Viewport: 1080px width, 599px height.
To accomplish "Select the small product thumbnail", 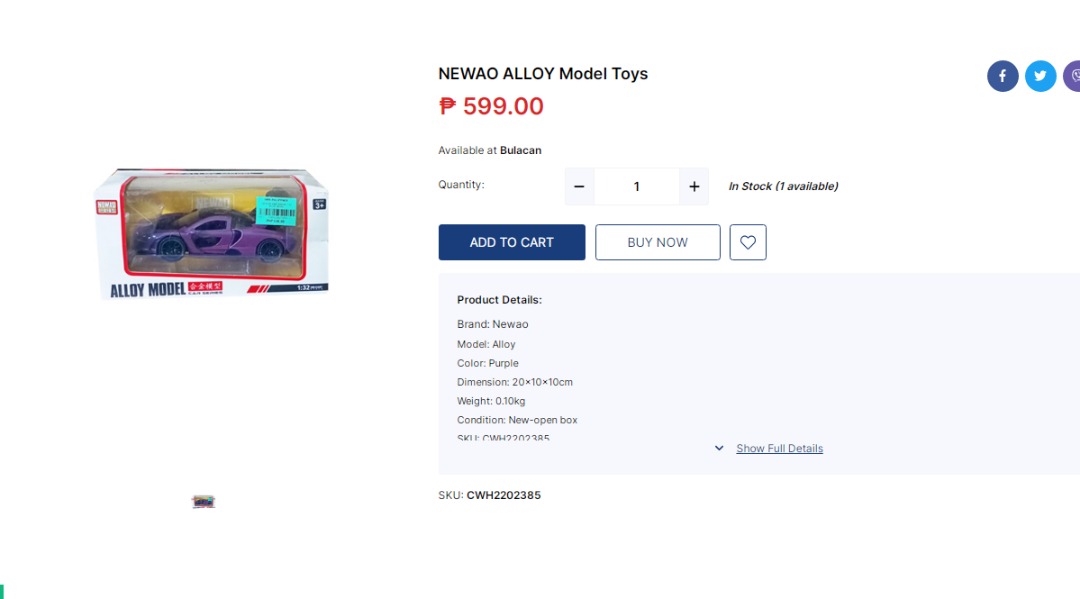I will coord(204,501).
